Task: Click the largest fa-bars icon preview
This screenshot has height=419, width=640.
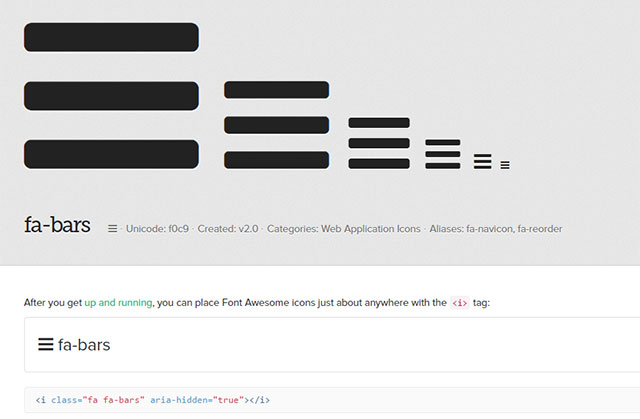Action: click(x=111, y=96)
